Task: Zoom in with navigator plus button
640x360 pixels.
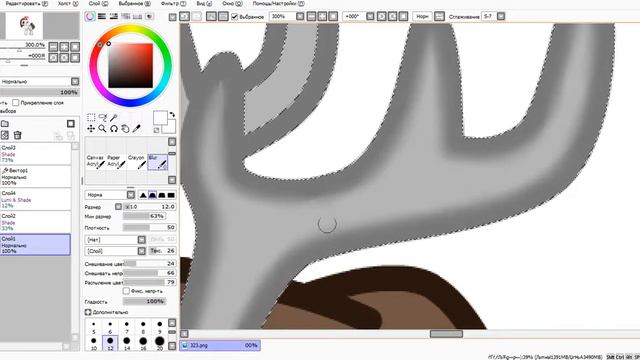Action: (64, 47)
